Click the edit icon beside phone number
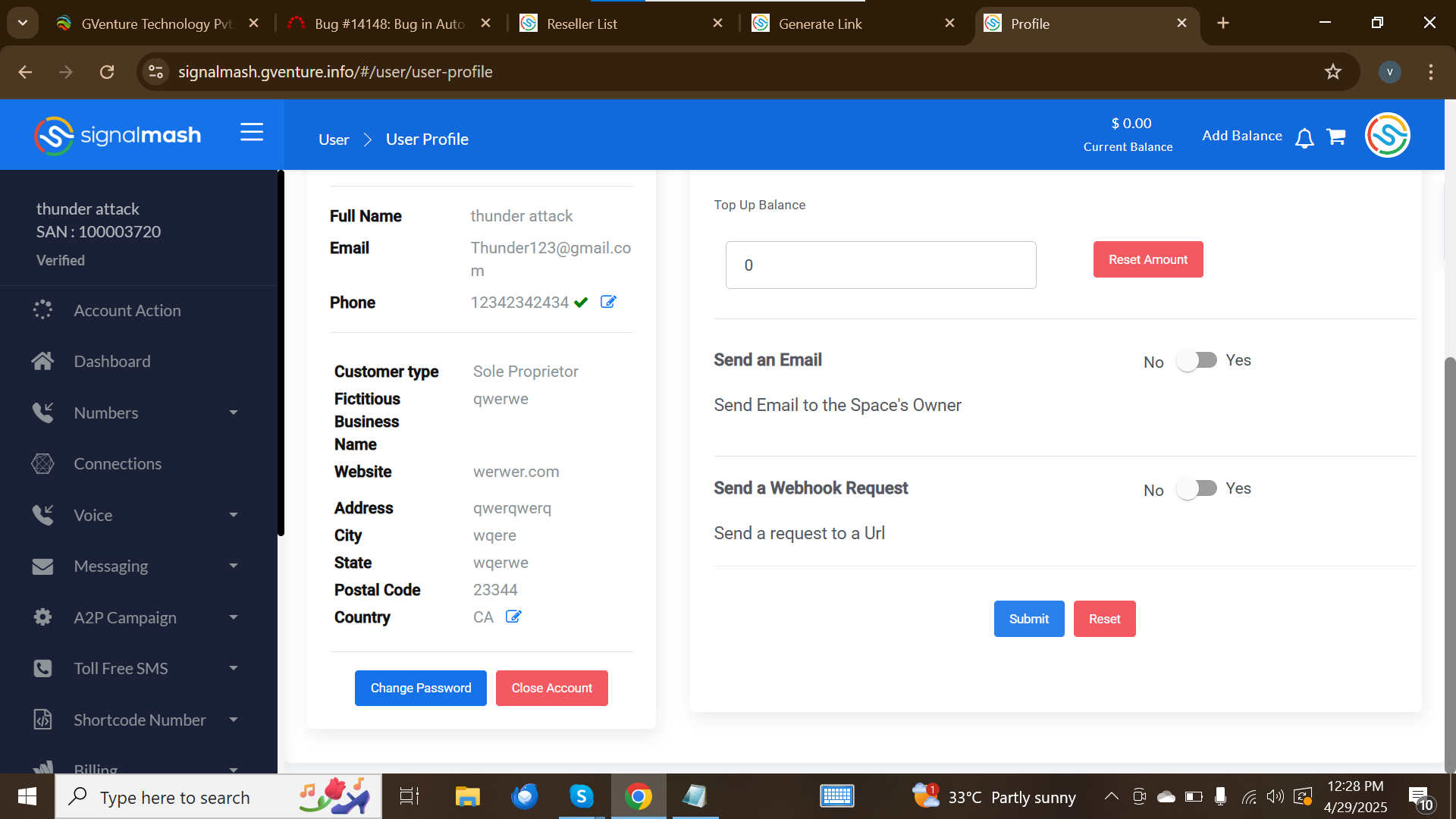The image size is (1456, 819). (608, 302)
